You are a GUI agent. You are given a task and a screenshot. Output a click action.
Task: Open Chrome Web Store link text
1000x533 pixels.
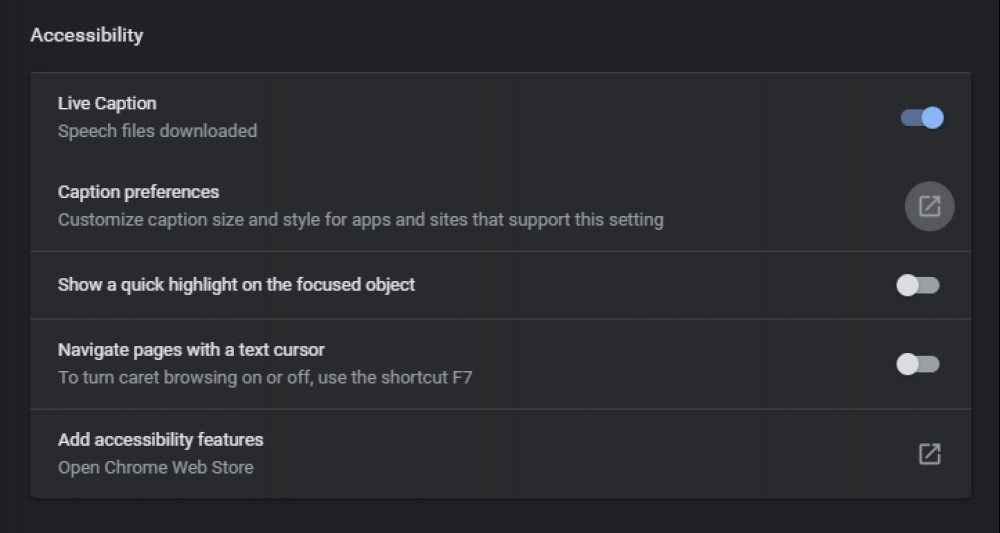tap(156, 467)
